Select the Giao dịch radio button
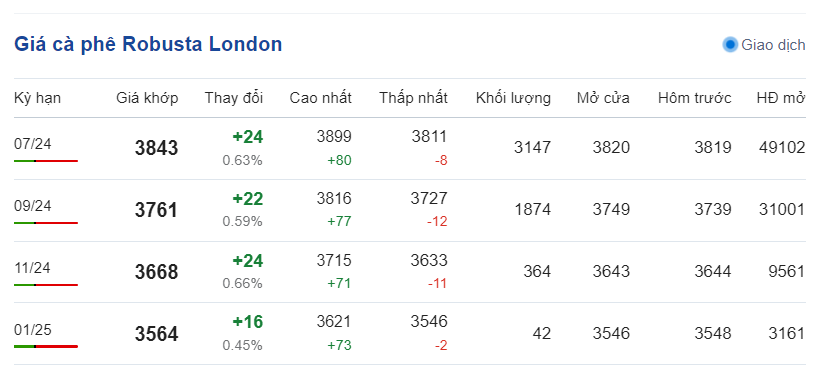Viewport: 835px width, 380px height. 730,45
